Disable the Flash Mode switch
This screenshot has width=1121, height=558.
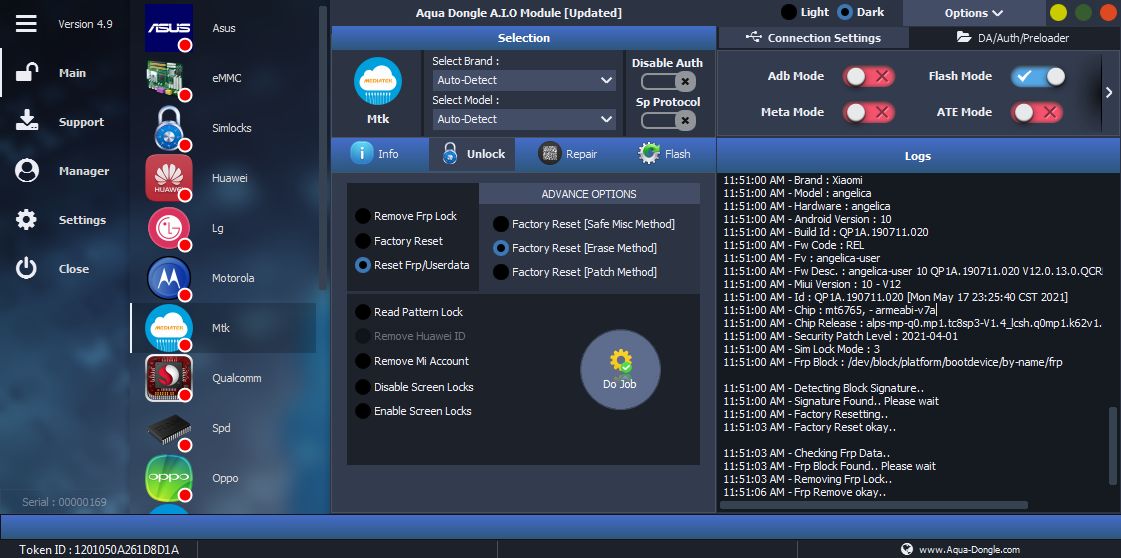(1037, 76)
